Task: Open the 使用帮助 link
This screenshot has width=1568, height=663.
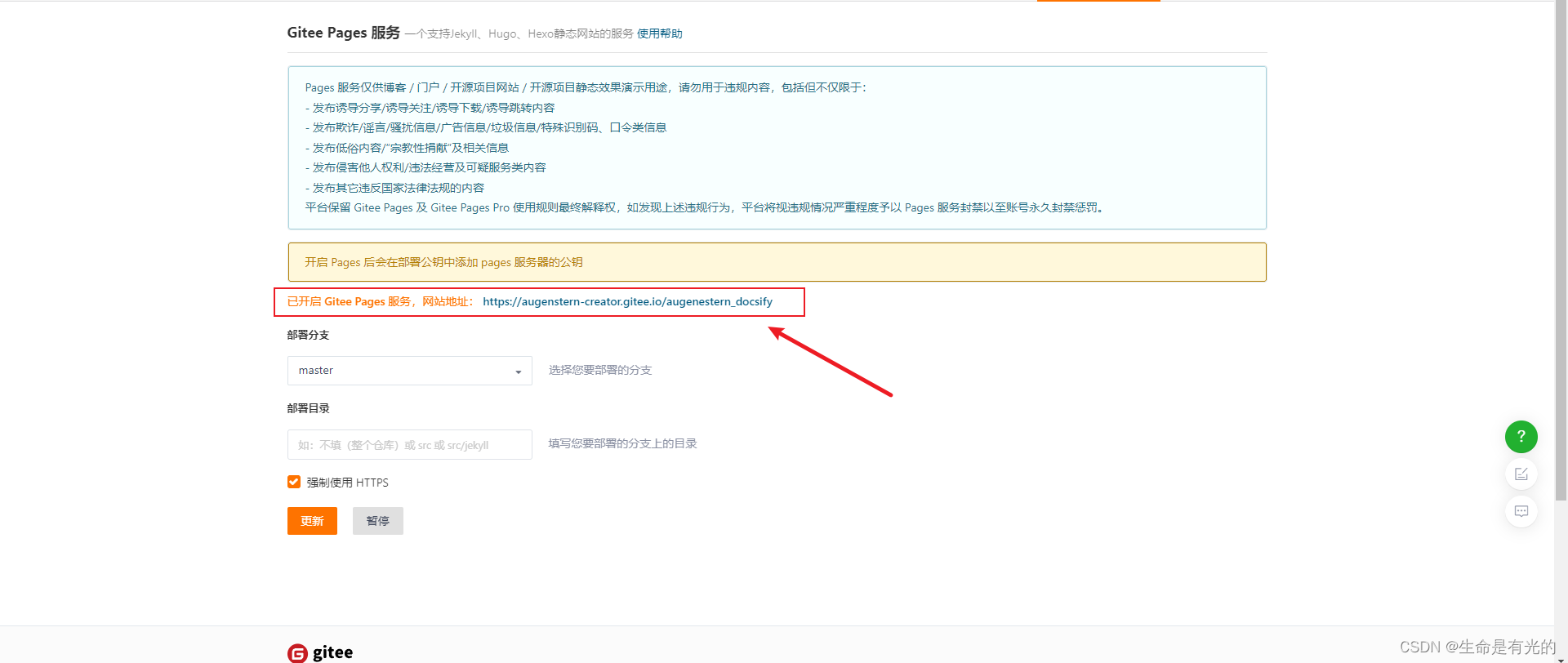Action: click(x=659, y=33)
